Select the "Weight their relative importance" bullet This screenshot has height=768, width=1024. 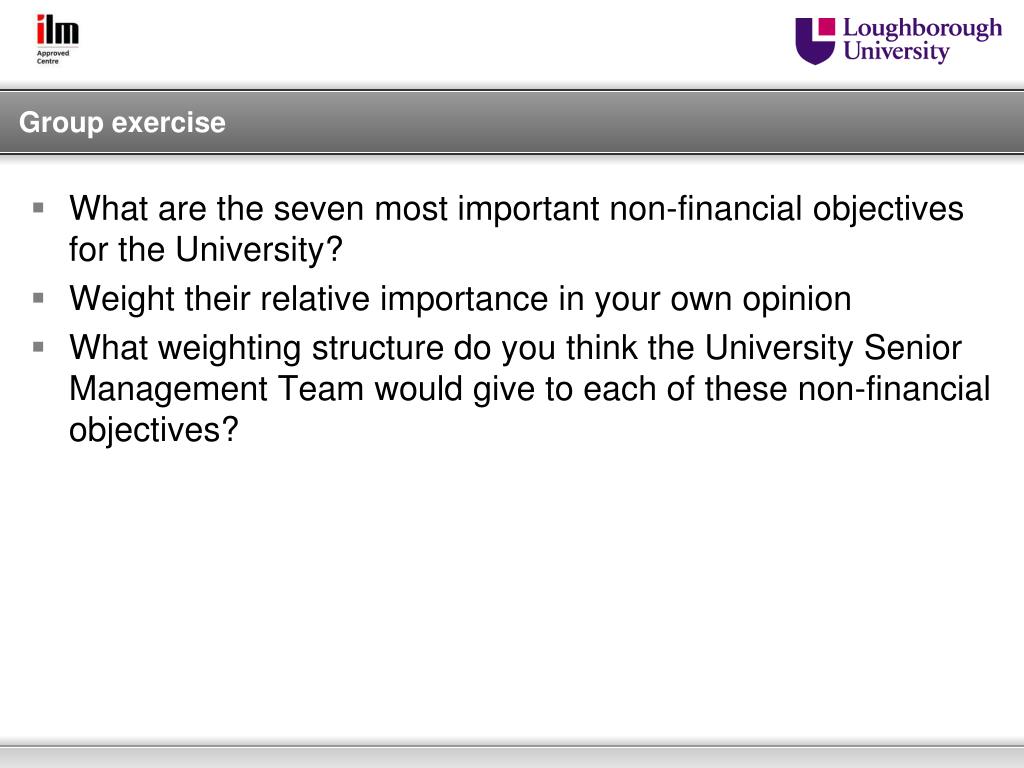(x=460, y=300)
